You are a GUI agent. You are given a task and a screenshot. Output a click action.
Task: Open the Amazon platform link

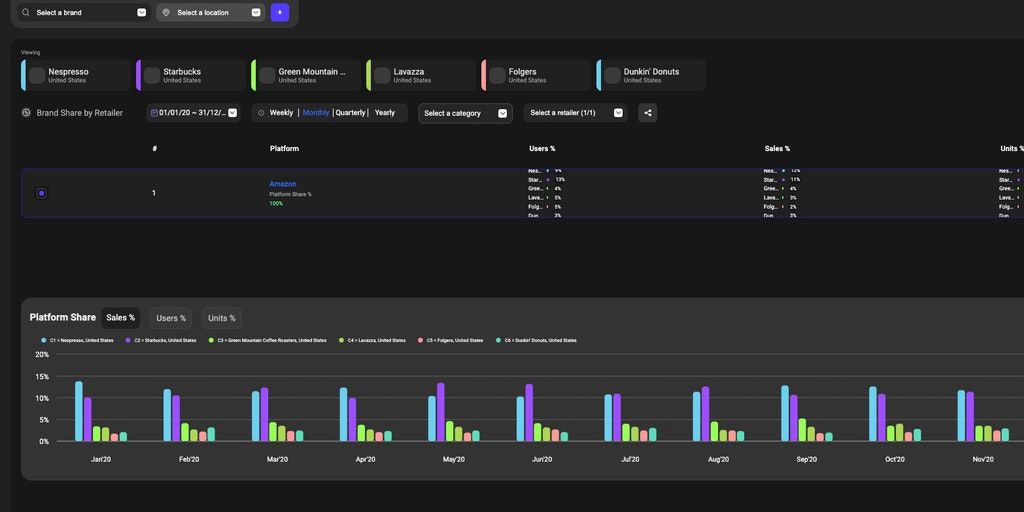point(282,184)
